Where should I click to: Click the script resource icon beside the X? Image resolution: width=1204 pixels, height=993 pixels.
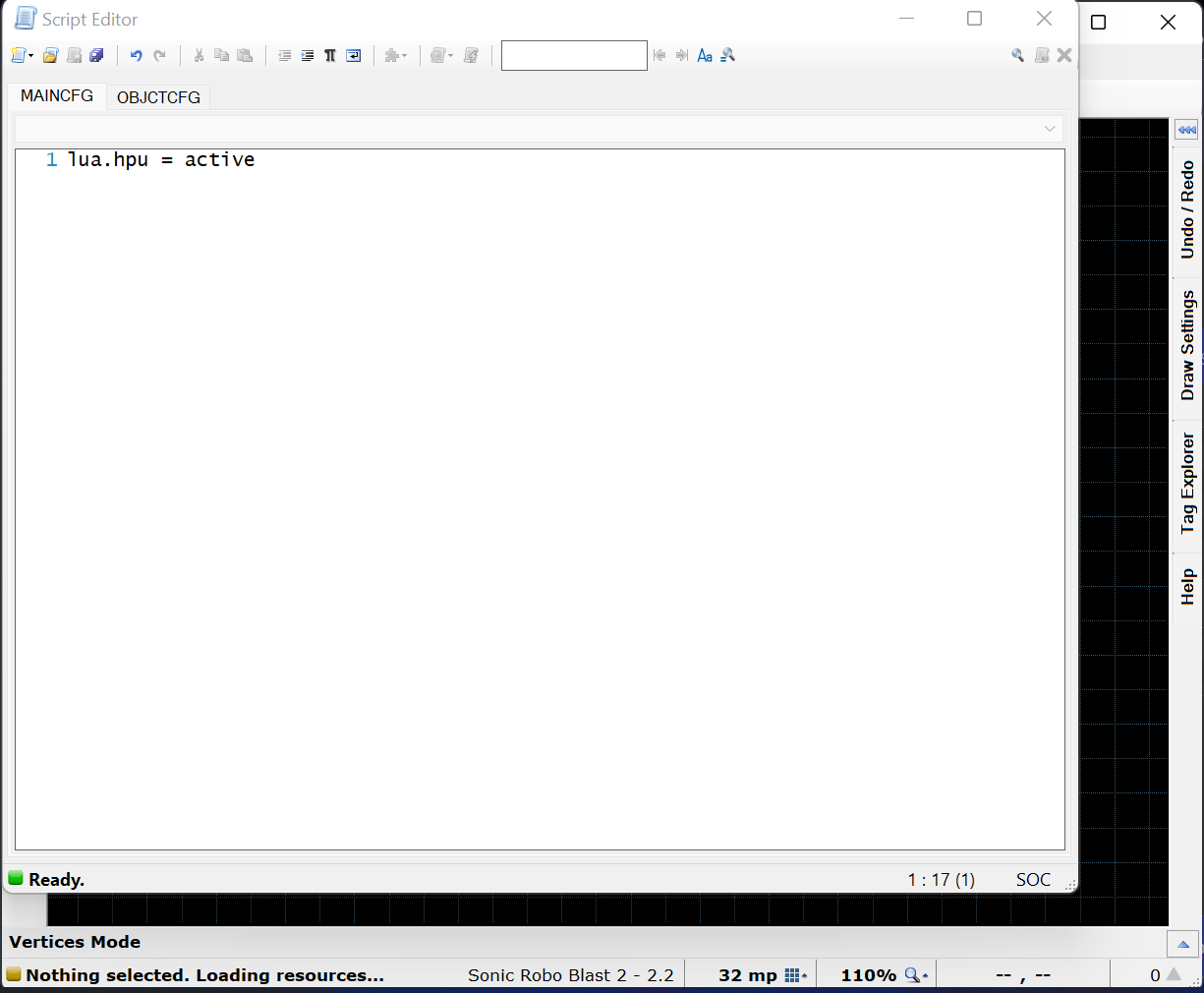(x=1042, y=56)
